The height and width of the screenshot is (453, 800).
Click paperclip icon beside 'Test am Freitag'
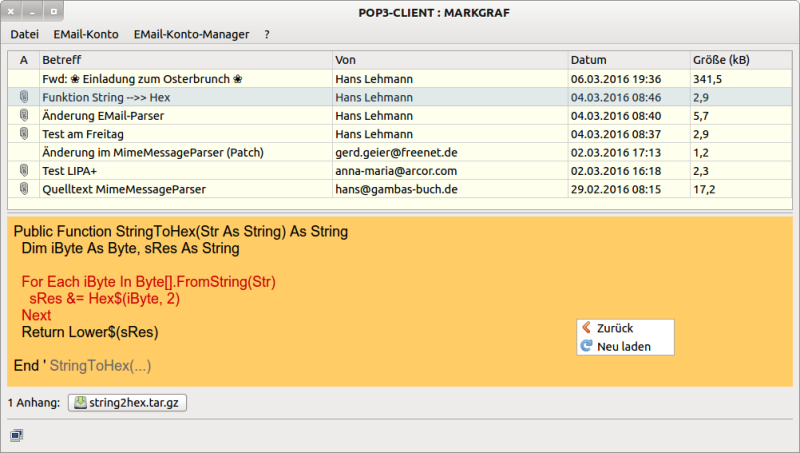(x=24, y=134)
